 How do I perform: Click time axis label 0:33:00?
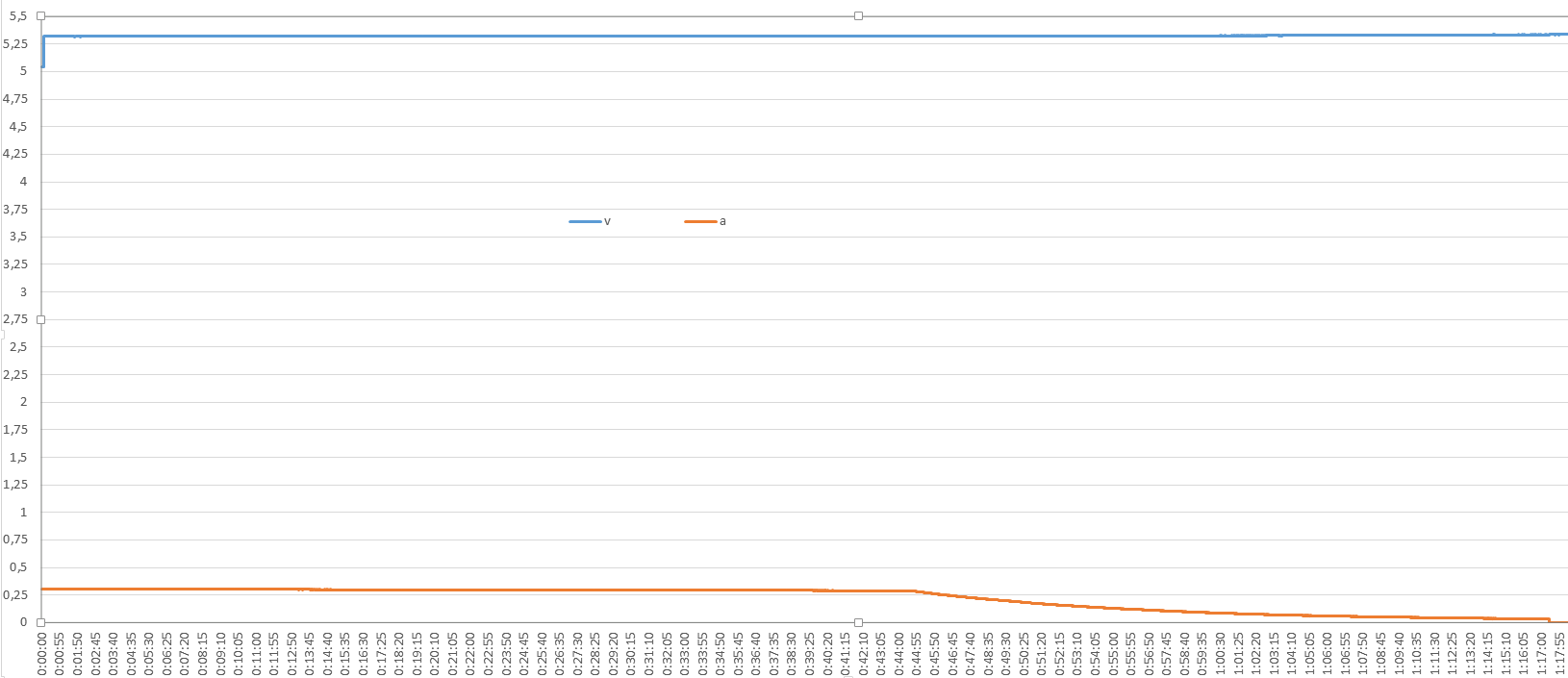(684, 654)
